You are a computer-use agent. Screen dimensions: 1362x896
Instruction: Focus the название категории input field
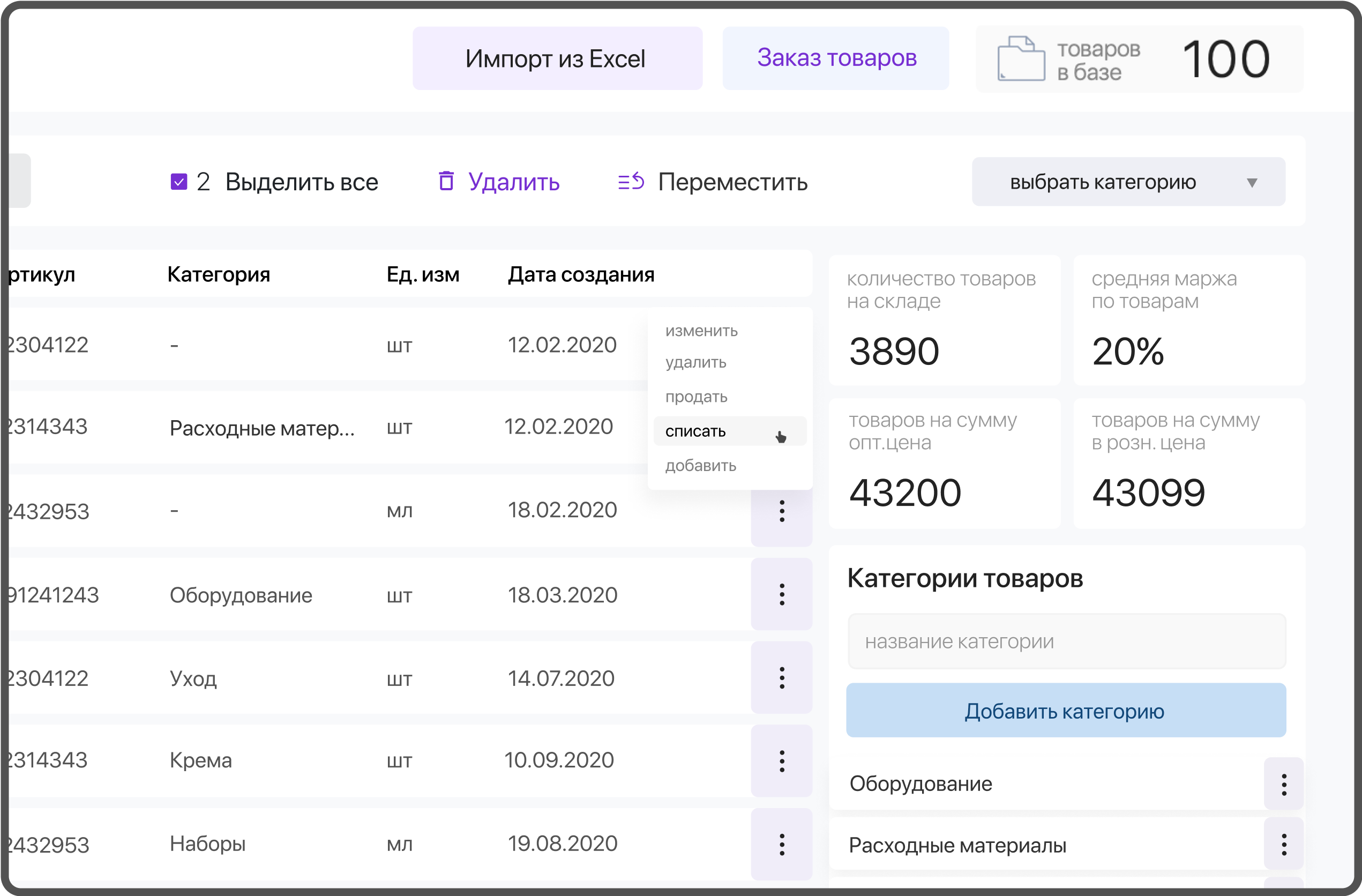1067,641
